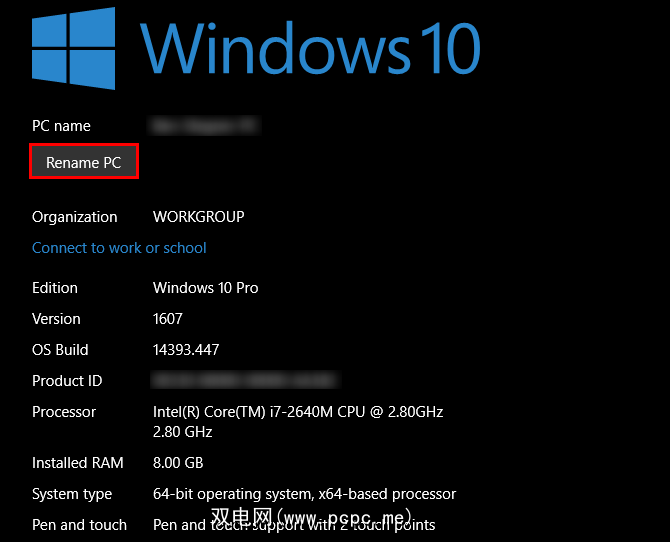
Task: Select Installed RAM value 8.00 GB
Action: [x=178, y=463]
